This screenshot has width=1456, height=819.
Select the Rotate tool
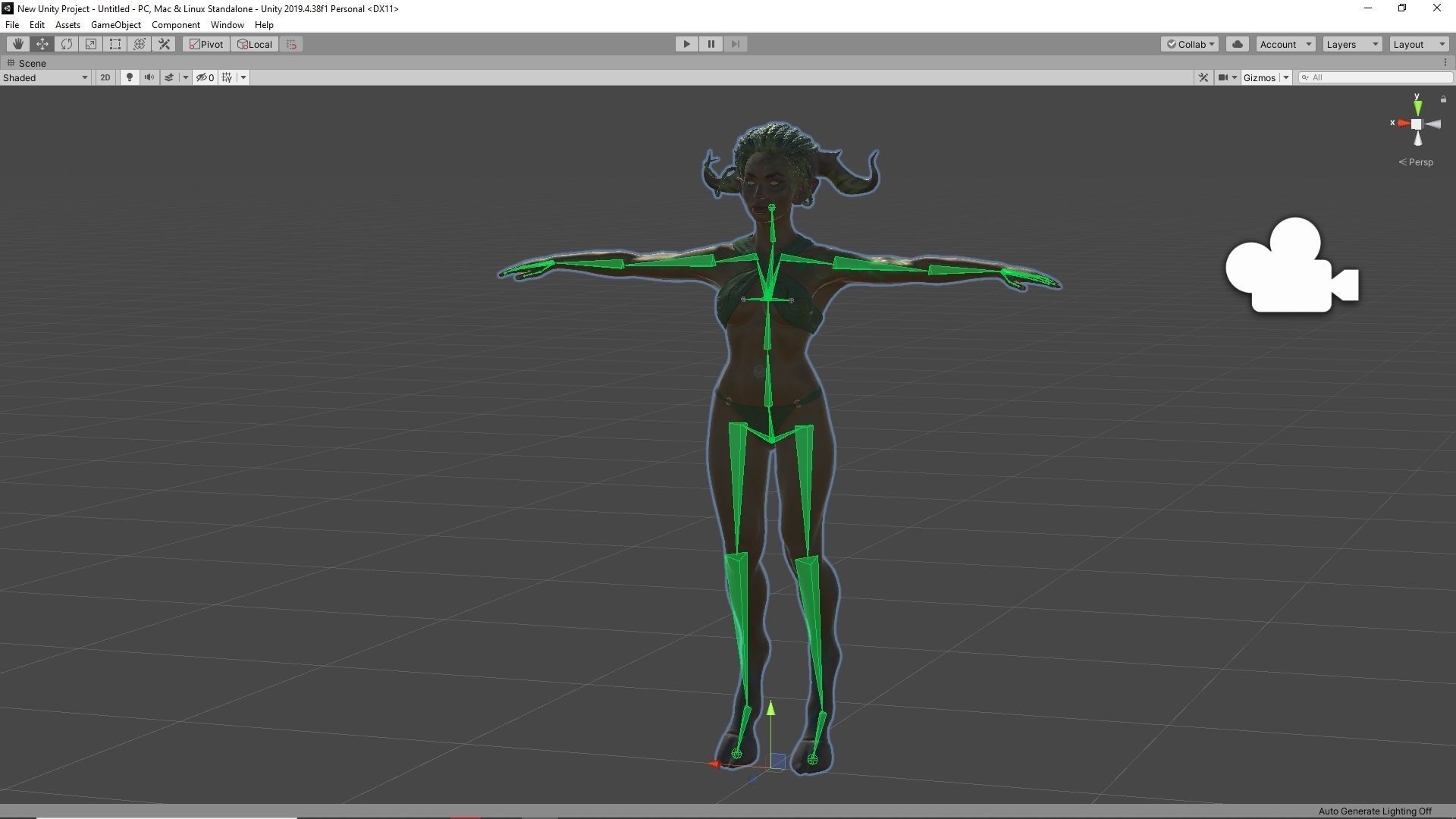(x=67, y=44)
